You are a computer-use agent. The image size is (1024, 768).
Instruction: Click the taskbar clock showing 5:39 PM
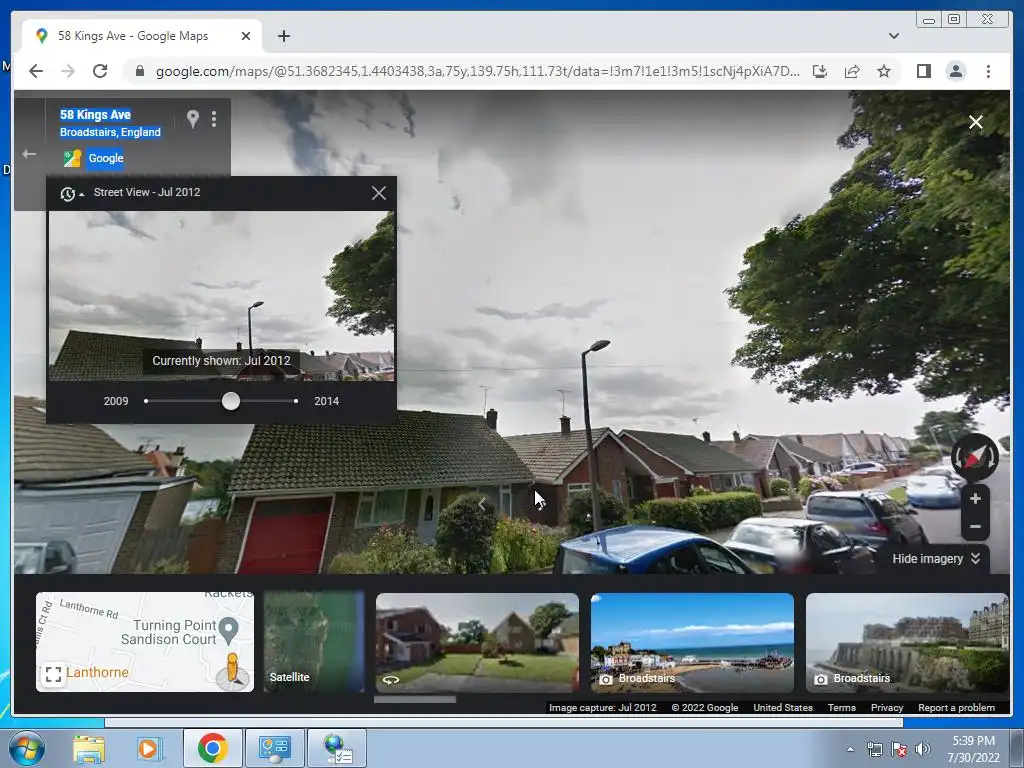click(x=973, y=748)
